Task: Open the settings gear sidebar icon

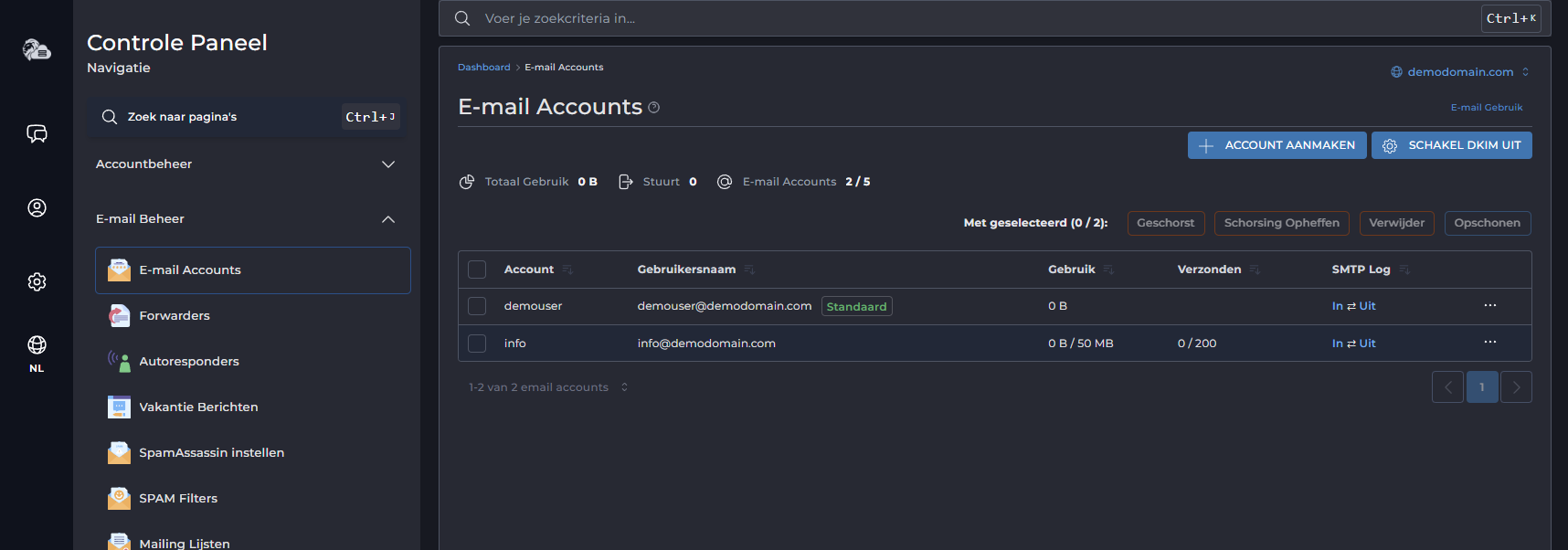Action: 37,281
